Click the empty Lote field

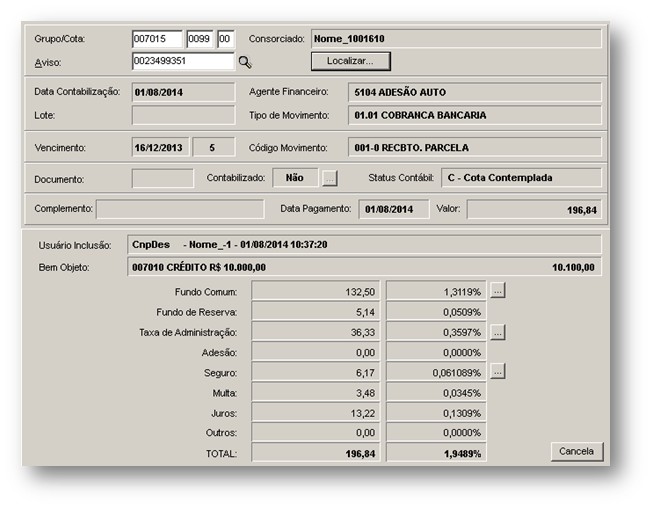click(183, 115)
